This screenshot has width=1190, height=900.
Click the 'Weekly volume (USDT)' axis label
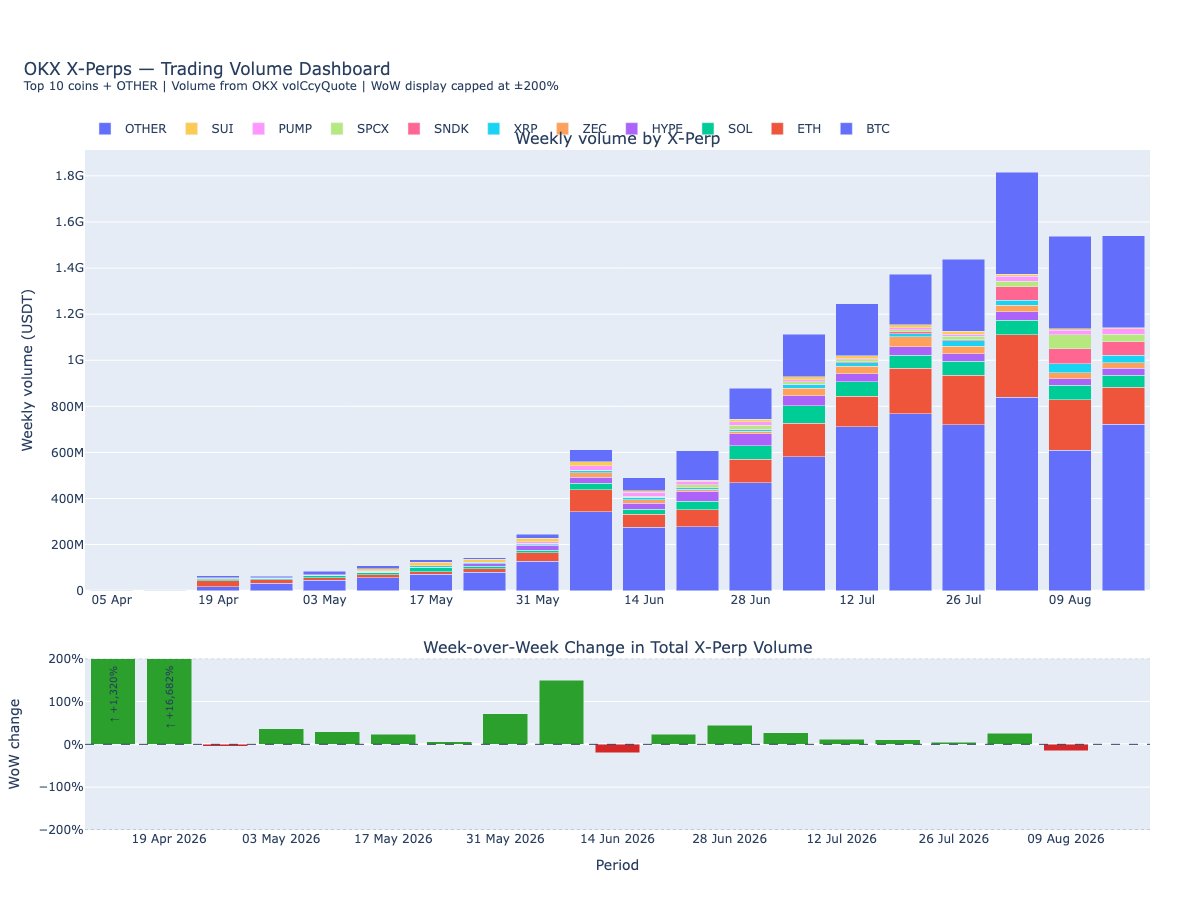coord(28,370)
